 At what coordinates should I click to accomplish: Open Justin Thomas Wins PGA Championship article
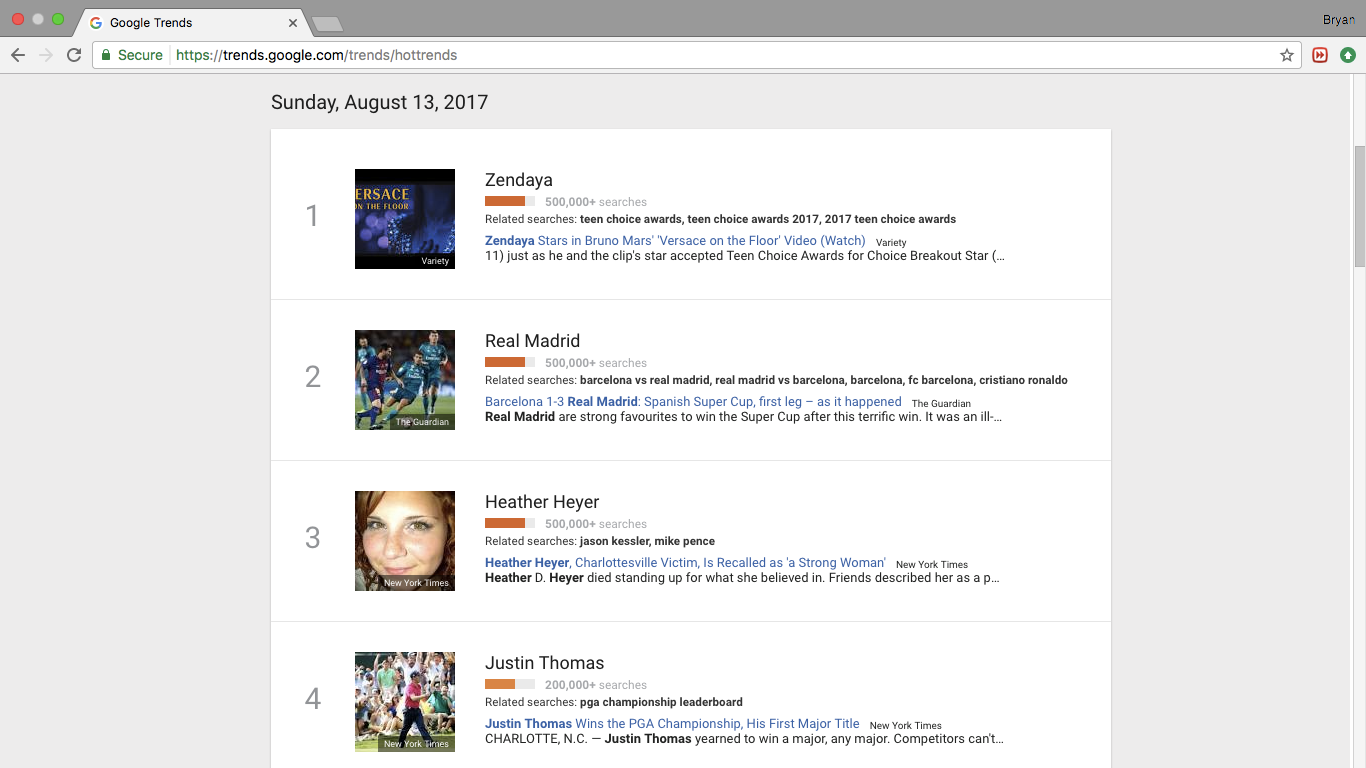pos(672,723)
